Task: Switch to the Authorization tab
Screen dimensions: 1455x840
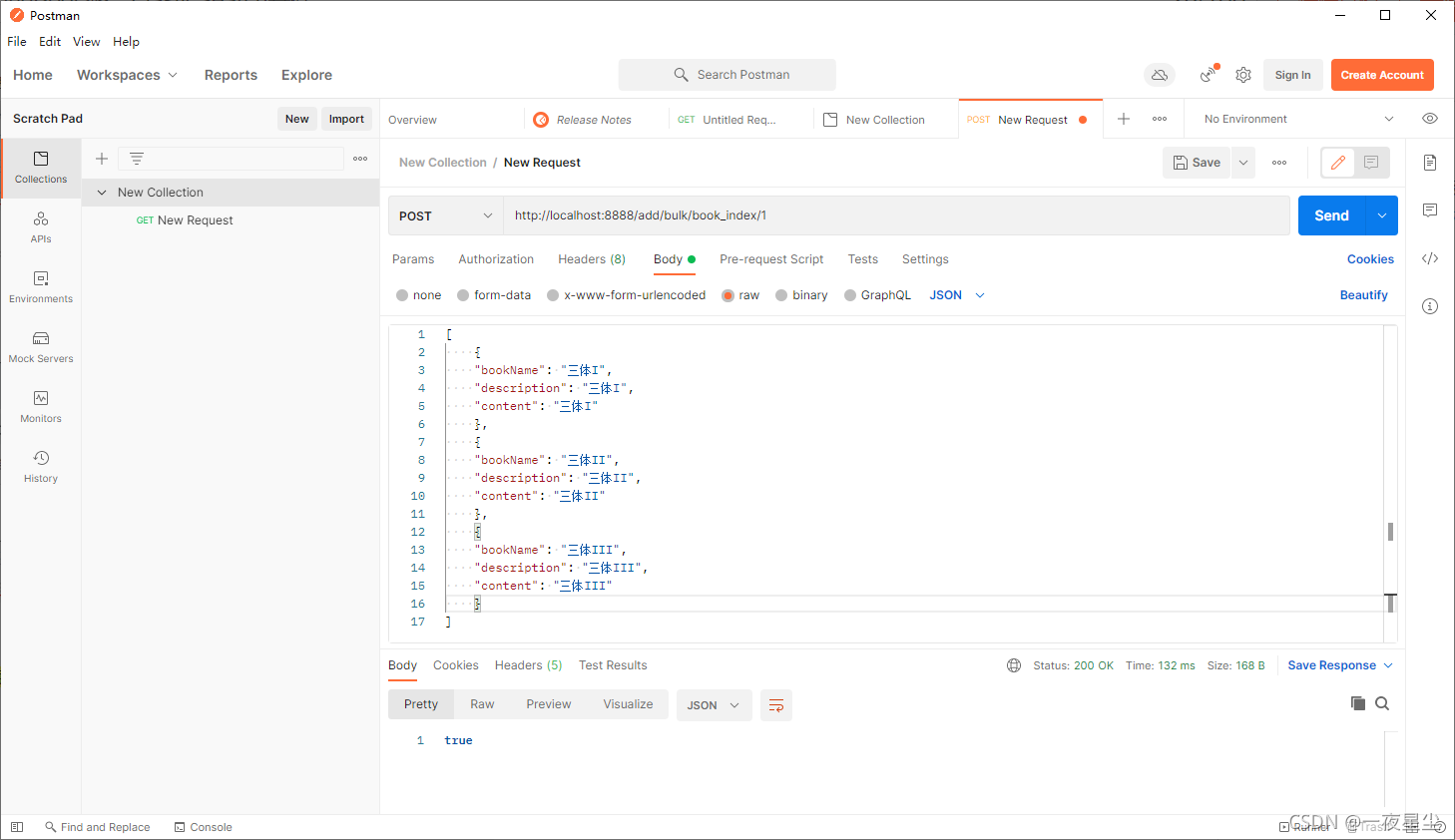Action: click(496, 259)
